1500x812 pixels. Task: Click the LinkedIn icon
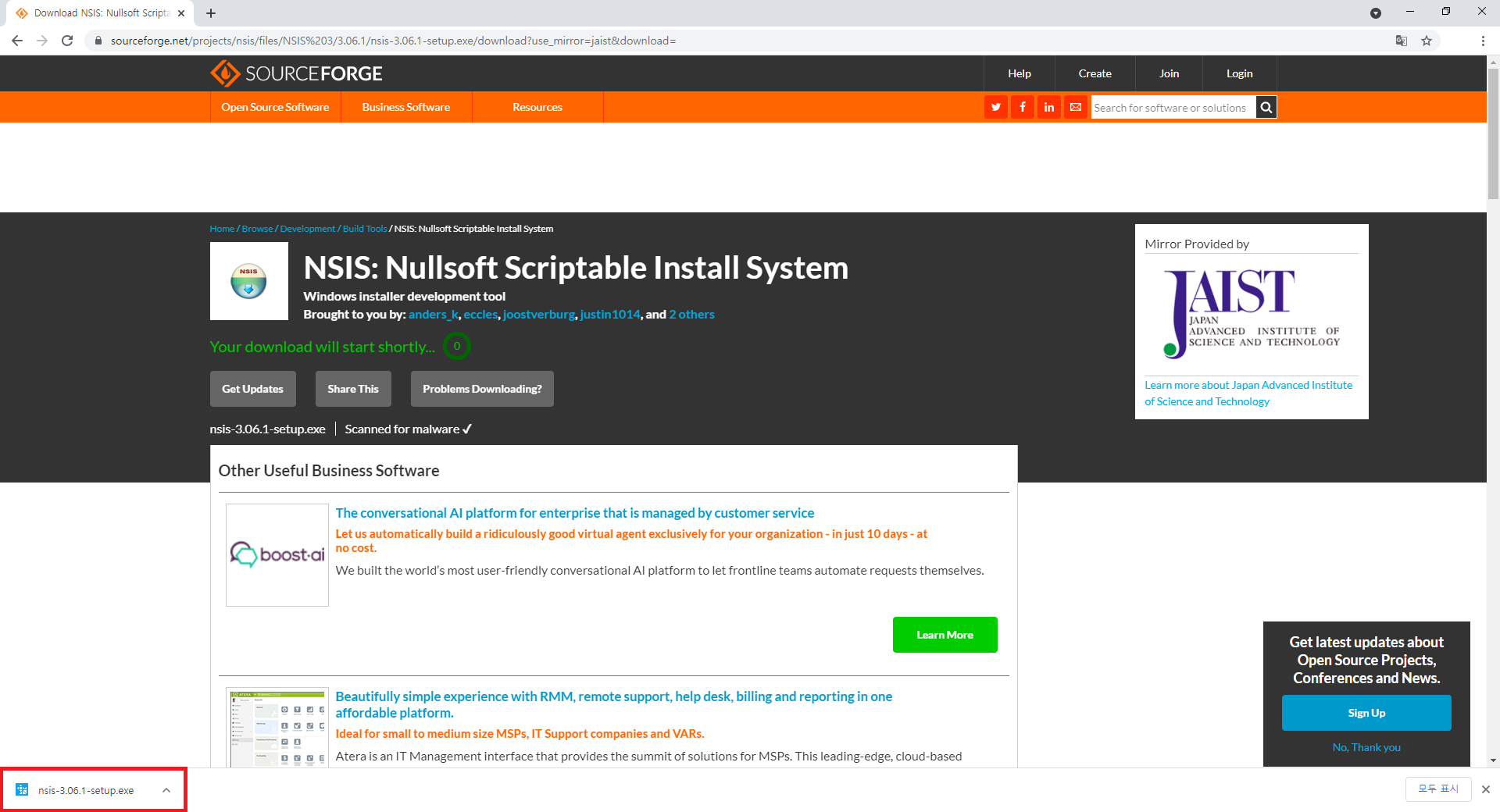pos(1048,107)
